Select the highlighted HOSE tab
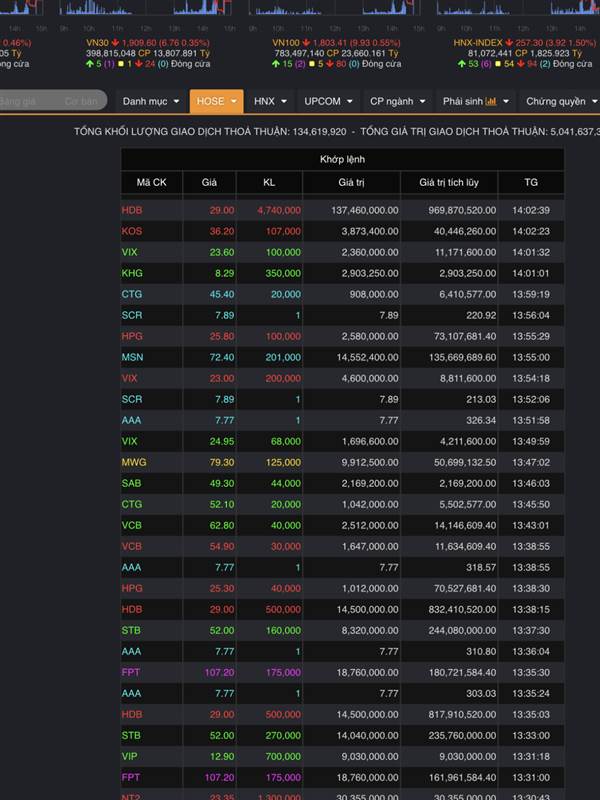The height and width of the screenshot is (800, 600). pyautogui.click(x=216, y=101)
